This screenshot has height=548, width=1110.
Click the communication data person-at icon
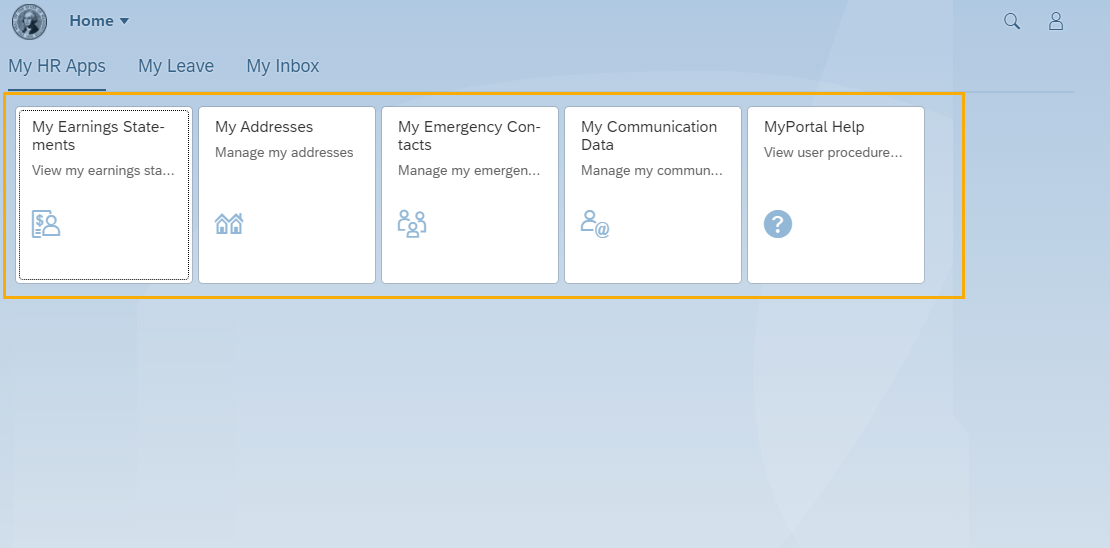[x=595, y=223]
